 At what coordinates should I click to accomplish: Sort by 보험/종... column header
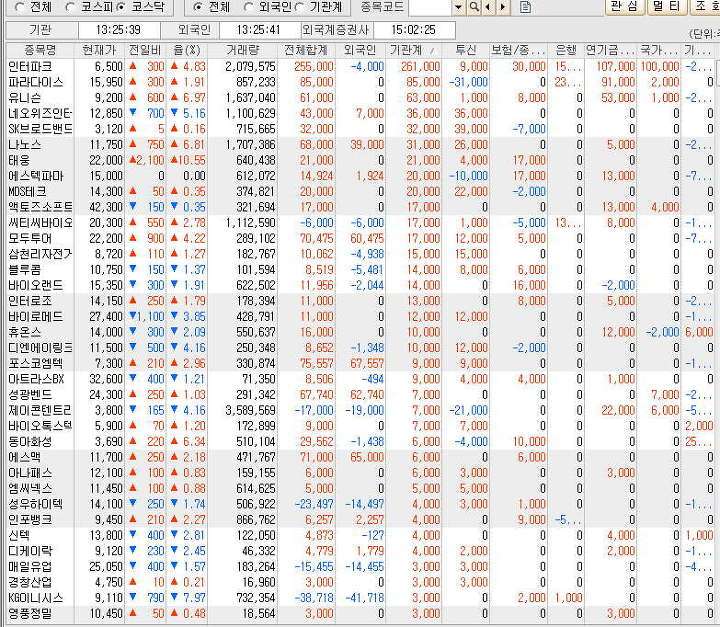pyautogui.click(x=518, y=50)
